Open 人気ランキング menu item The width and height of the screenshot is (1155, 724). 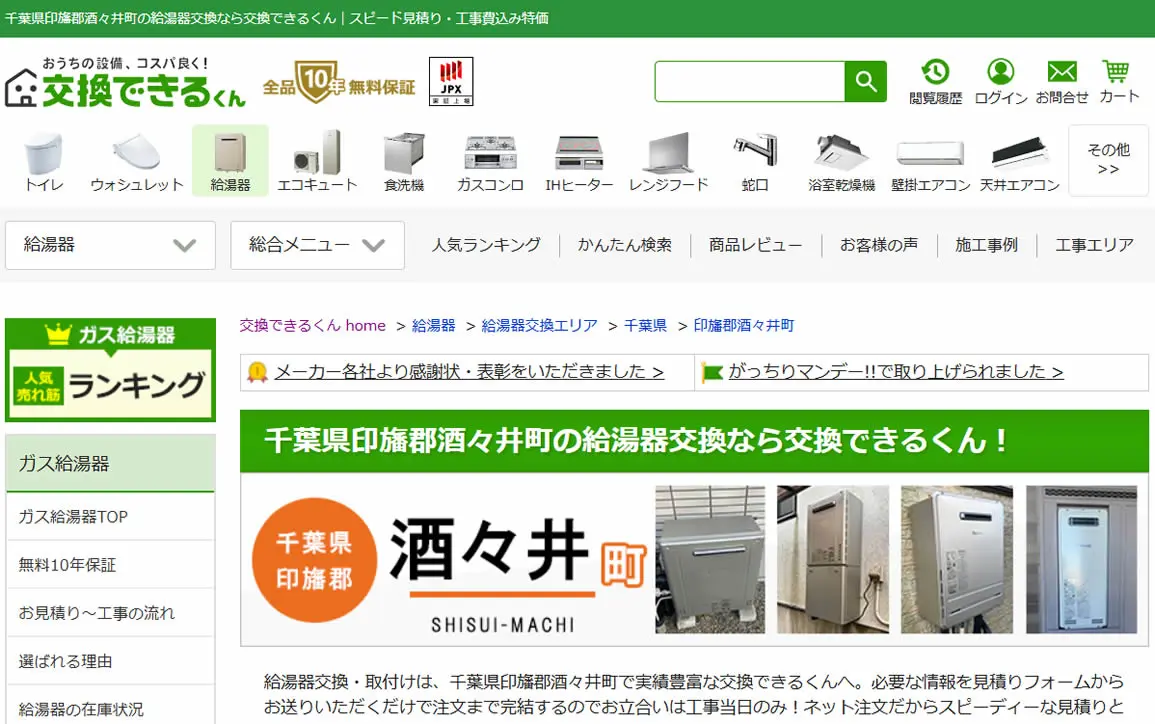pyautogui.click(x=486, y=245)
